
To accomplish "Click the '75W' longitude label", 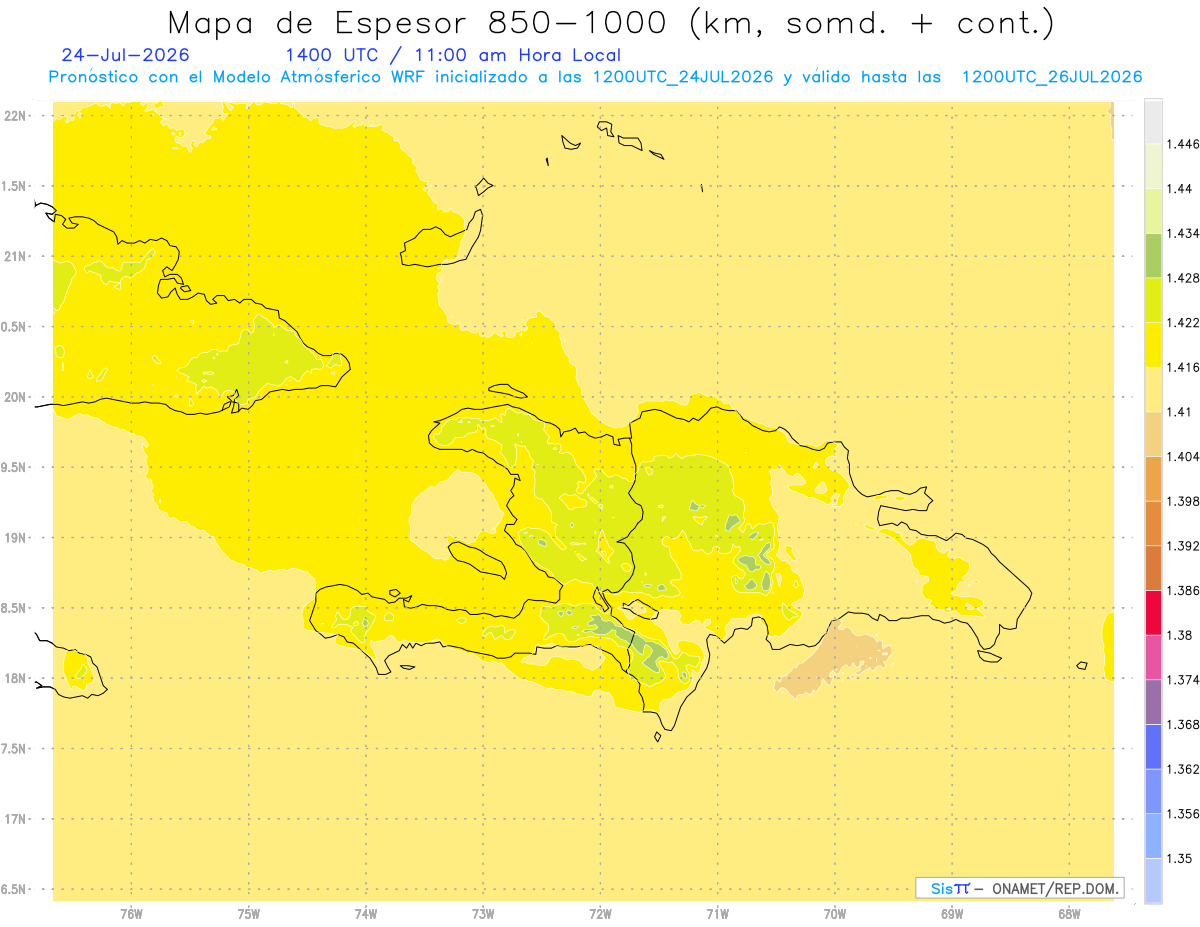I will [249, 913].
